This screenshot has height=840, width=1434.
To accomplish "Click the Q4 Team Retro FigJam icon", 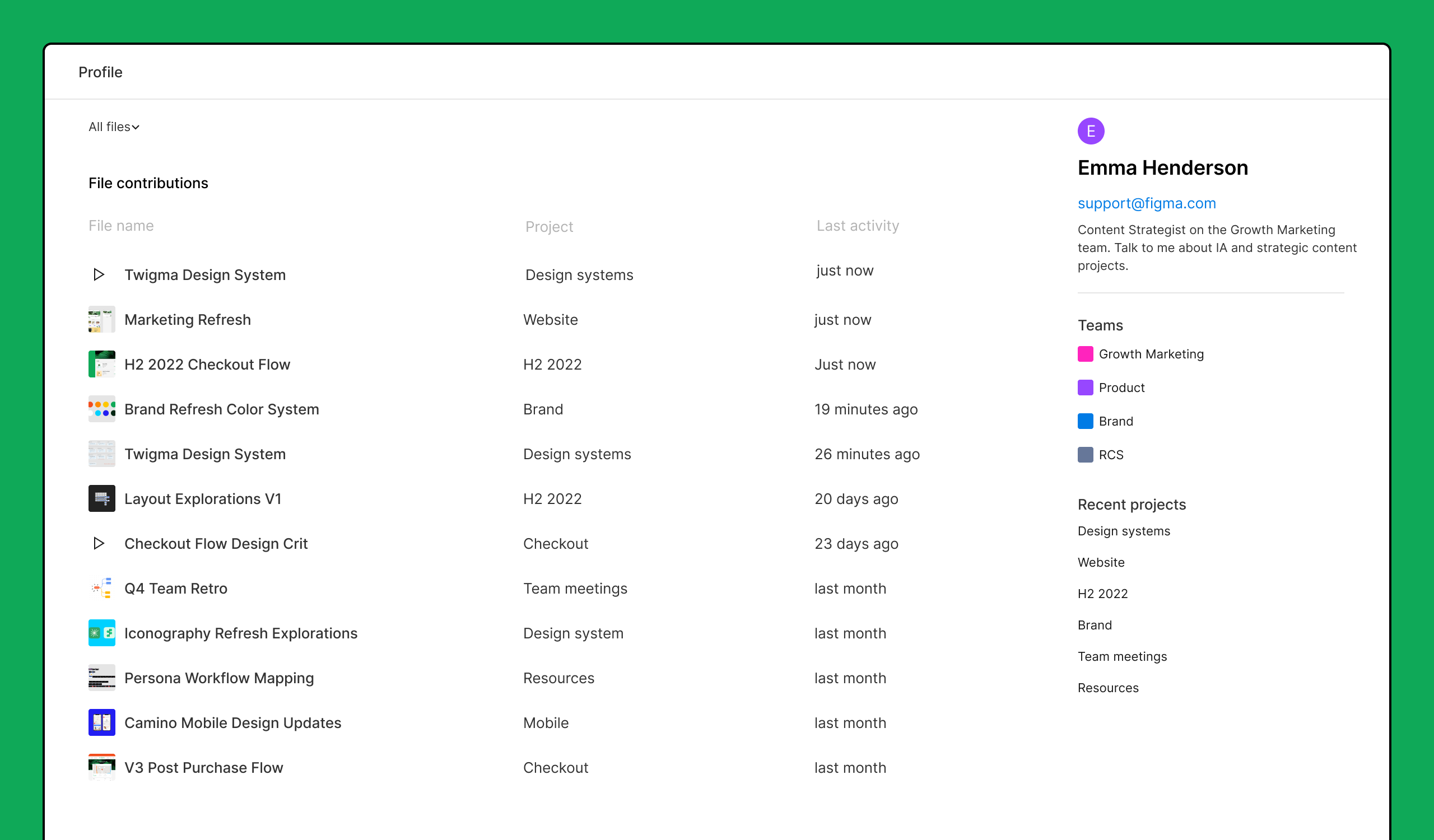I will (x=101, y=588).
